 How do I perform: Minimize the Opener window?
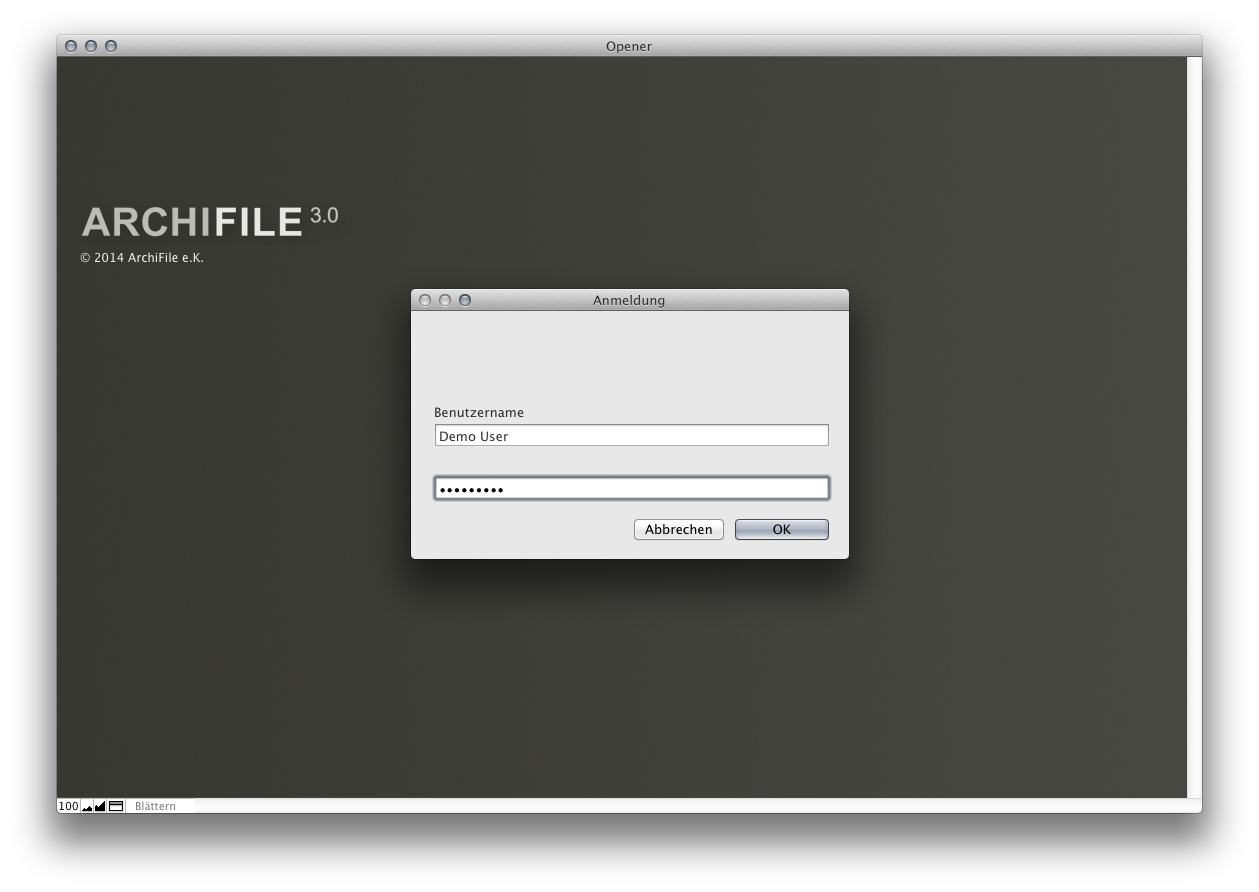point(91,46)
